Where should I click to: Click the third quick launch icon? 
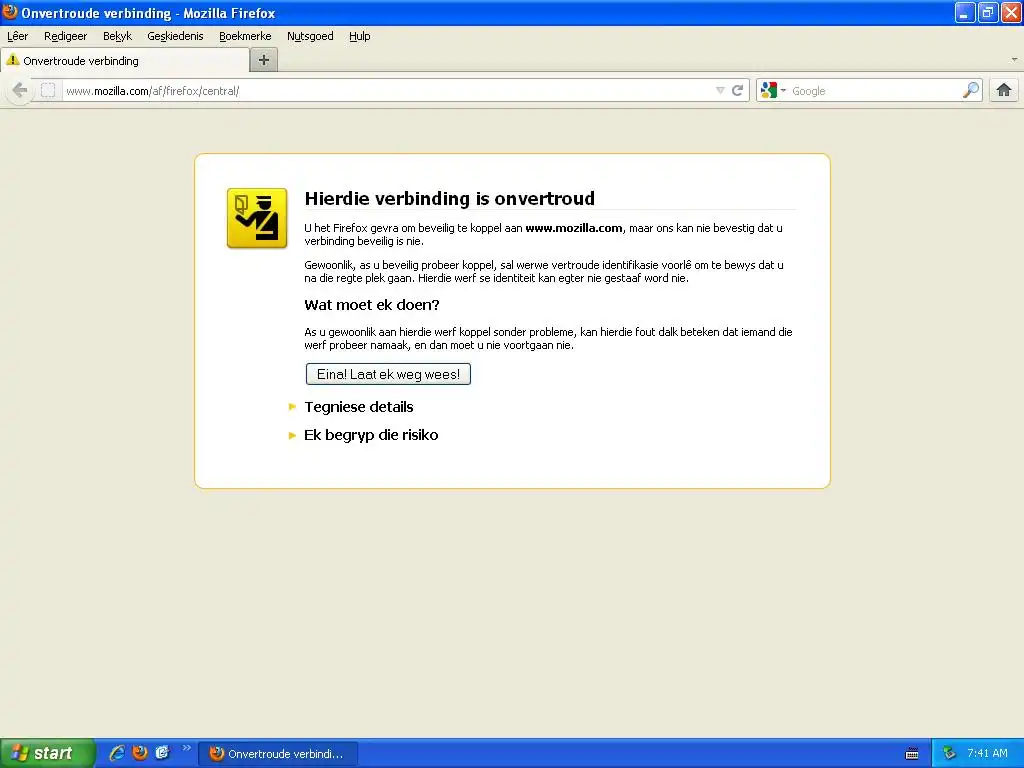coord(163,753)
